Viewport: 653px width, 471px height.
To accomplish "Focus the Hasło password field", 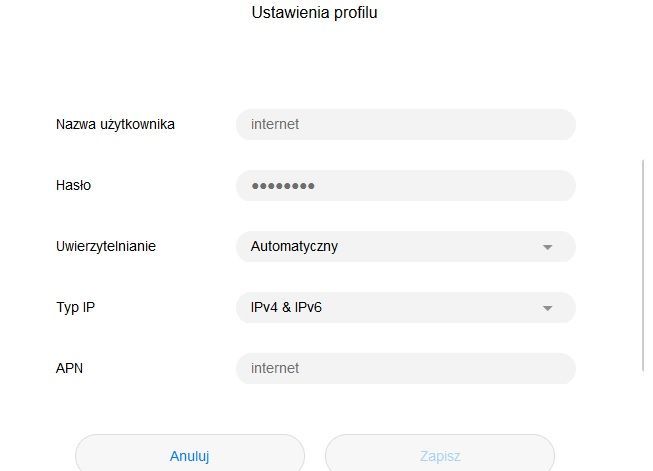I will pyautogui.click(x=405, y=185).
